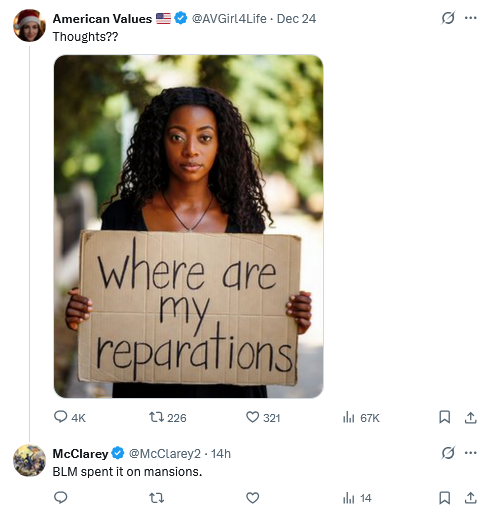Click Grok icon on American Values post

coord(448,18)
